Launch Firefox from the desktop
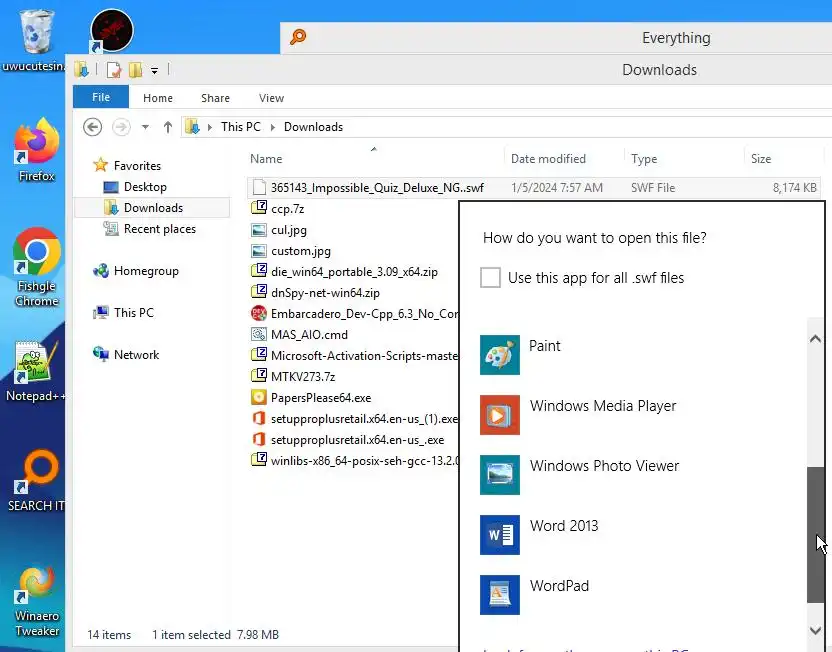The image size is (832, 652). (x=36, y=150)
